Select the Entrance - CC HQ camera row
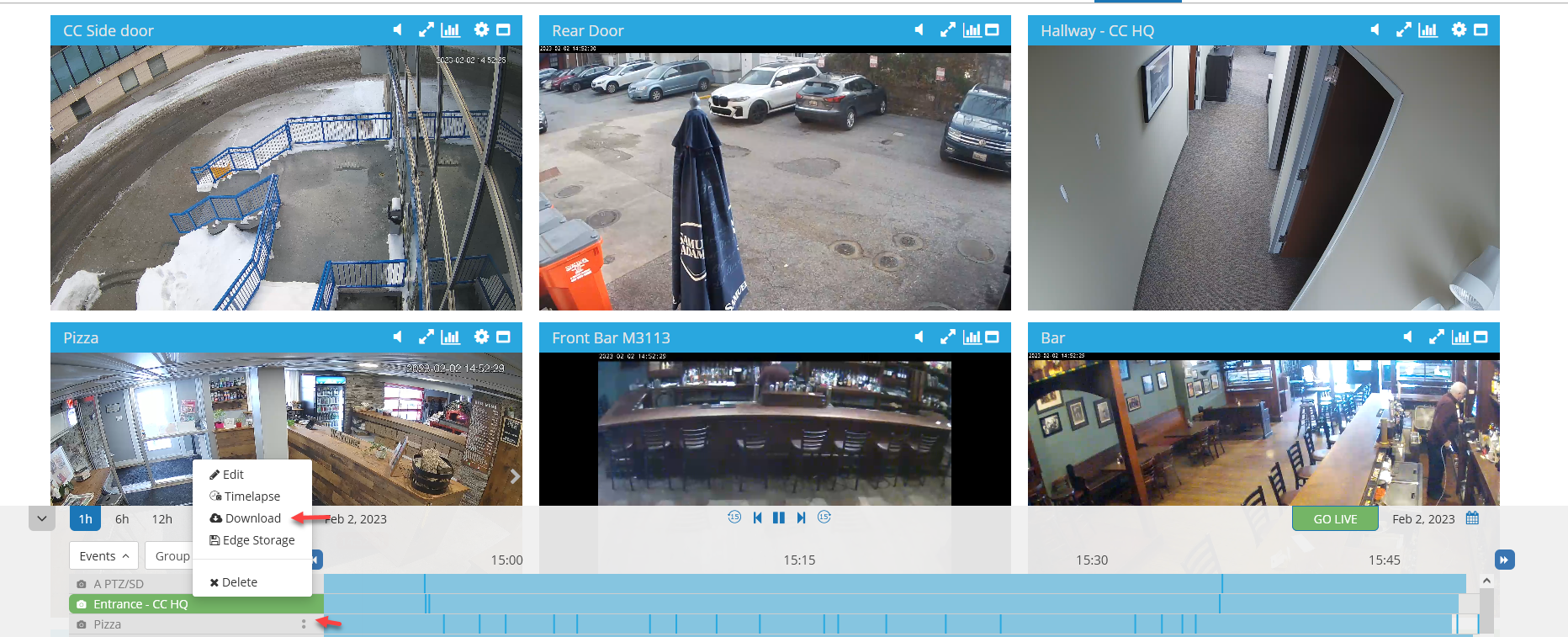Screen dimensions: 1568x637 click(x=196, y=604)
